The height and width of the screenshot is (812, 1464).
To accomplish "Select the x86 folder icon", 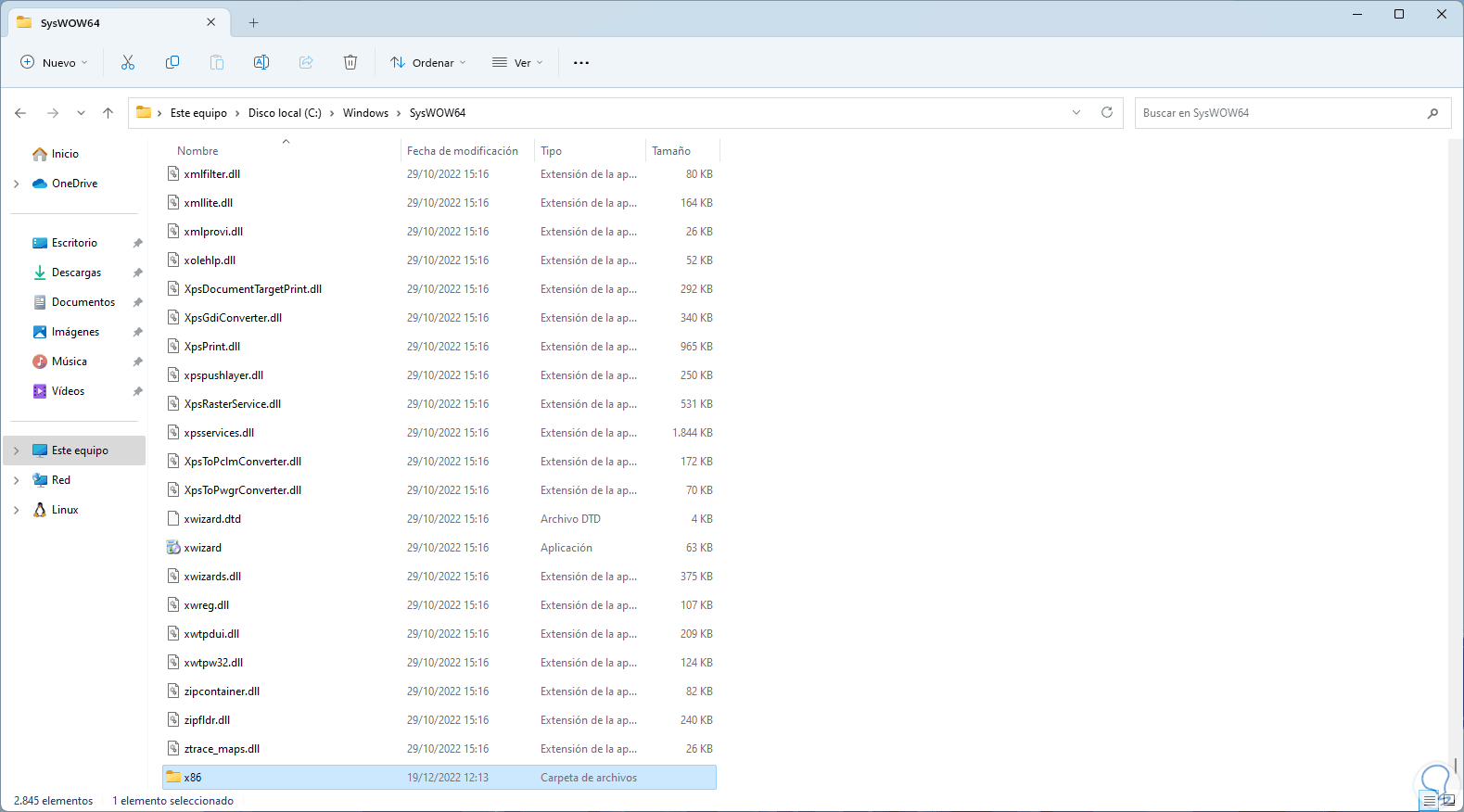I will (173, 777).
